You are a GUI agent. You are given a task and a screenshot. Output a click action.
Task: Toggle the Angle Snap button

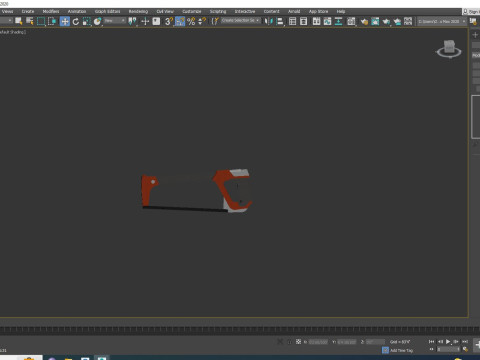[180, 22]
